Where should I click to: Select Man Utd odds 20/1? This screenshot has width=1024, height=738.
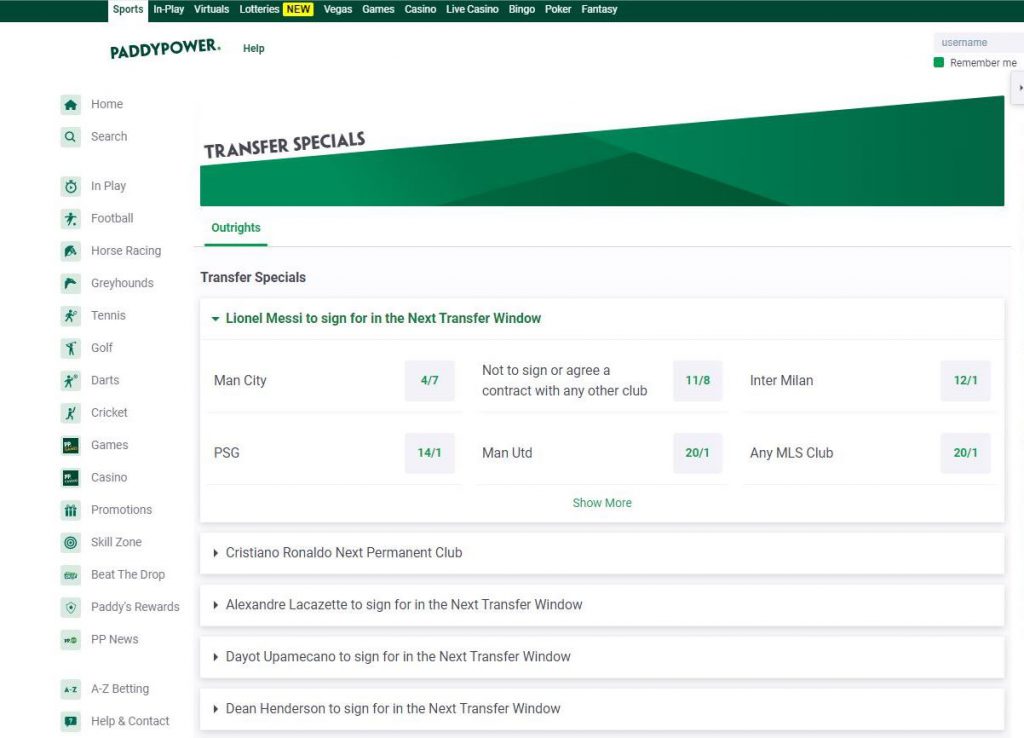(x=697, y=453)
